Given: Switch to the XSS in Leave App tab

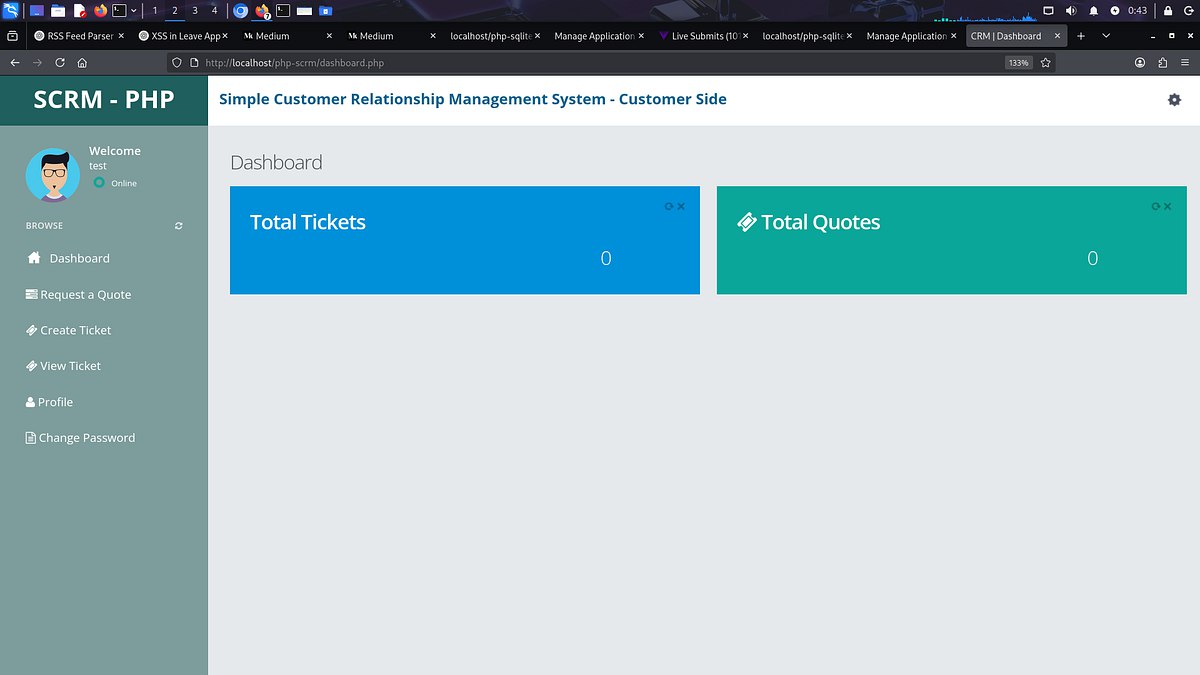Looking at the screenshot, I should (183, 35).
